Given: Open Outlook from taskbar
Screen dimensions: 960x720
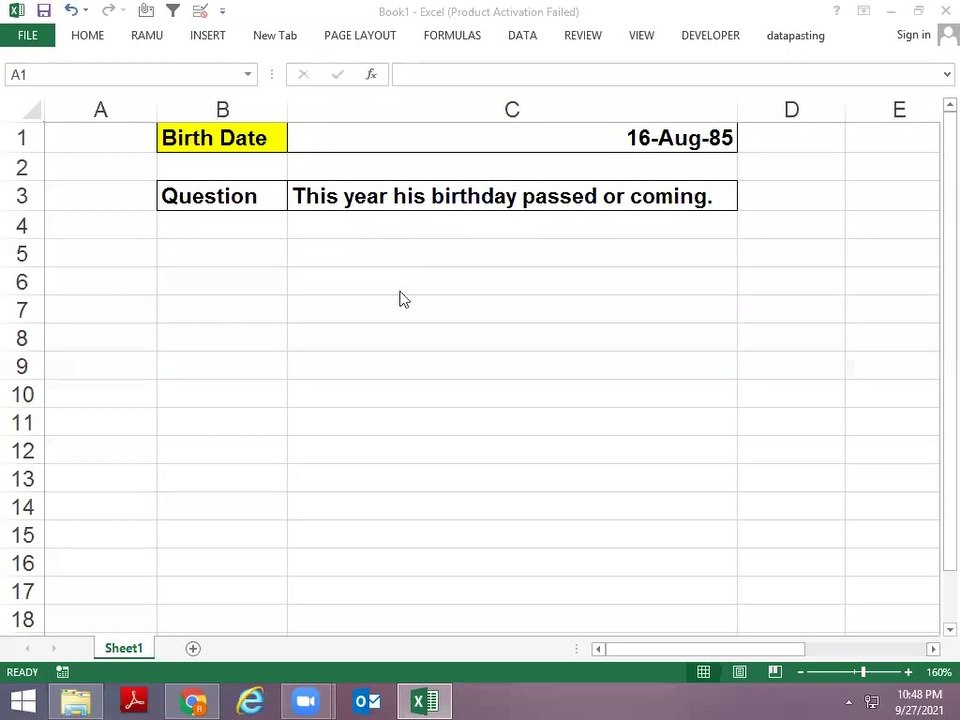Looking at the screenshot, I should coord(367,702).
